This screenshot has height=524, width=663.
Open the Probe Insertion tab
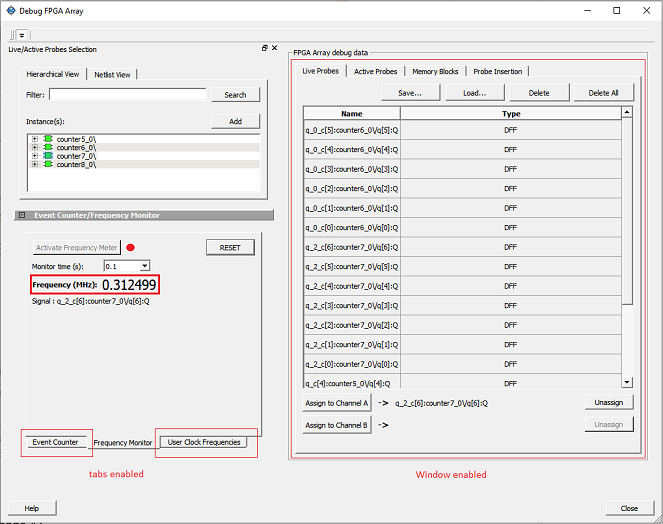(497, 71)
